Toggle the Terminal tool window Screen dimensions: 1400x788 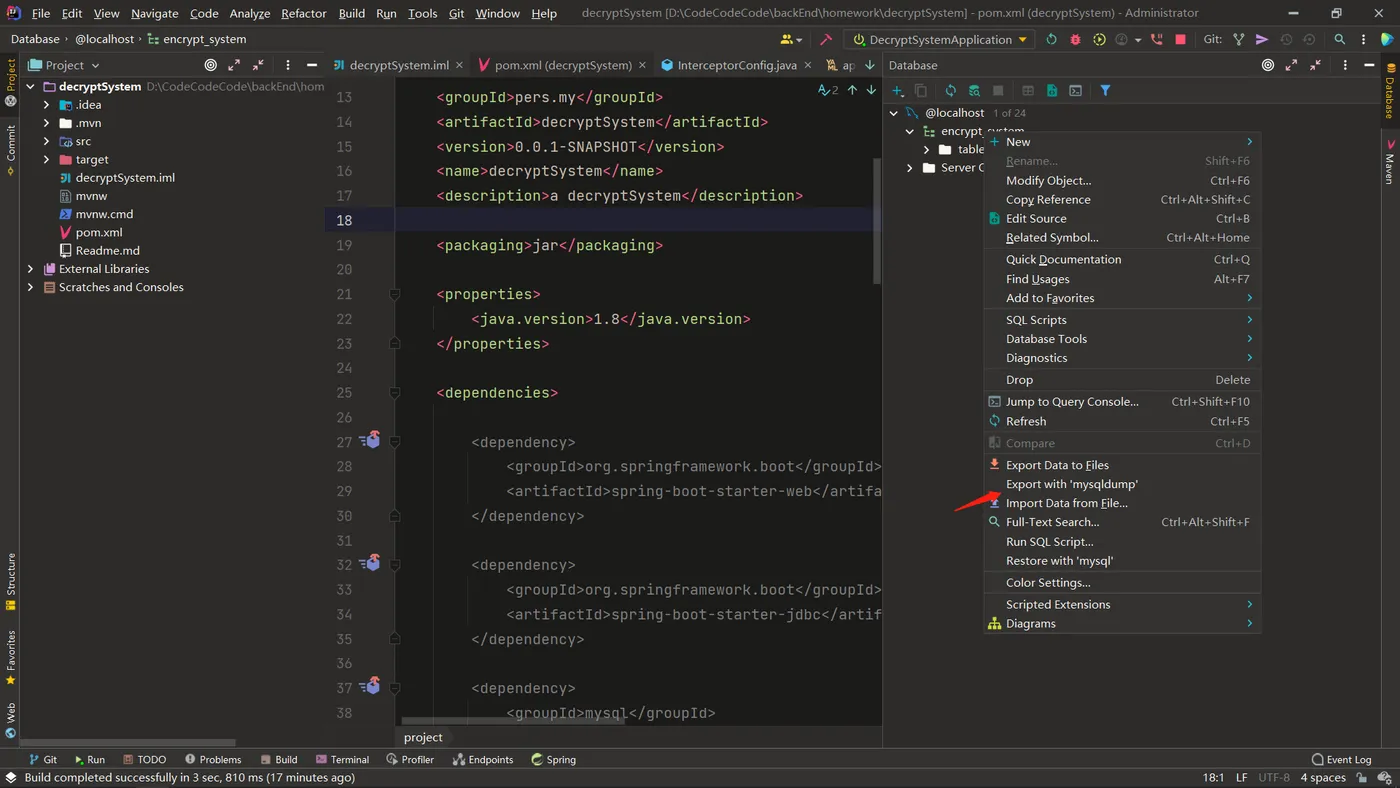pos(342,759)
